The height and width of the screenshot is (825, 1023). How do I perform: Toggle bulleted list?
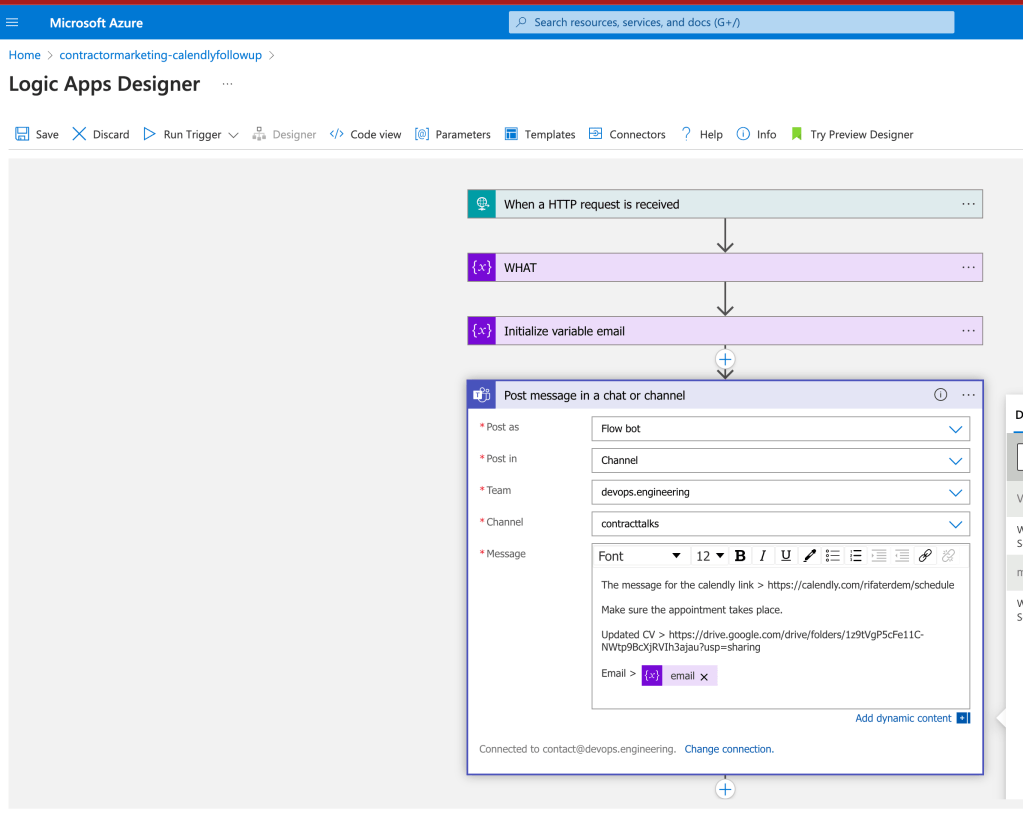pos(832,556)
